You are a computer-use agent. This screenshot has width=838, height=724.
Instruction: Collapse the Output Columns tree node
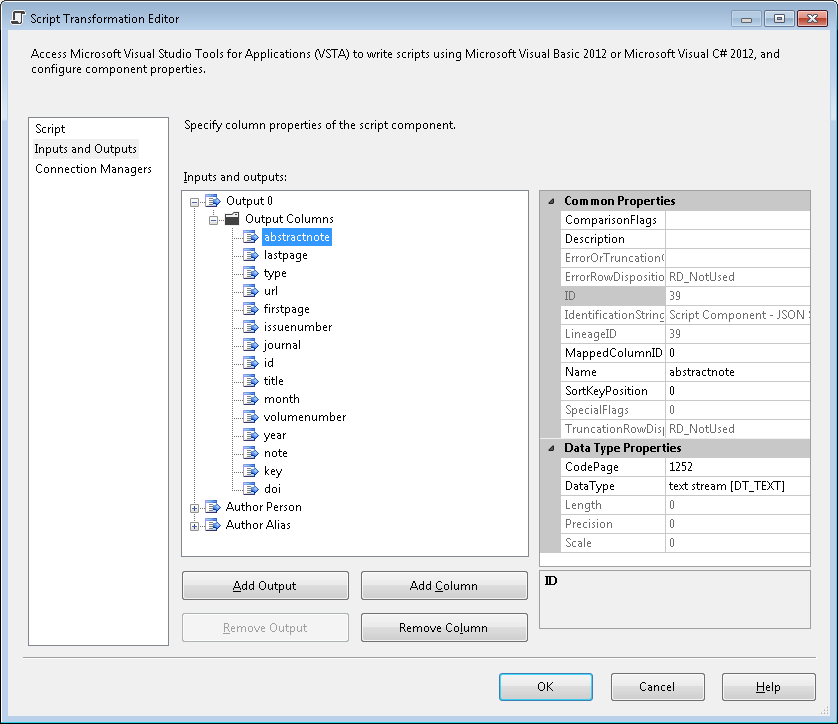click(x=211, y=219)
